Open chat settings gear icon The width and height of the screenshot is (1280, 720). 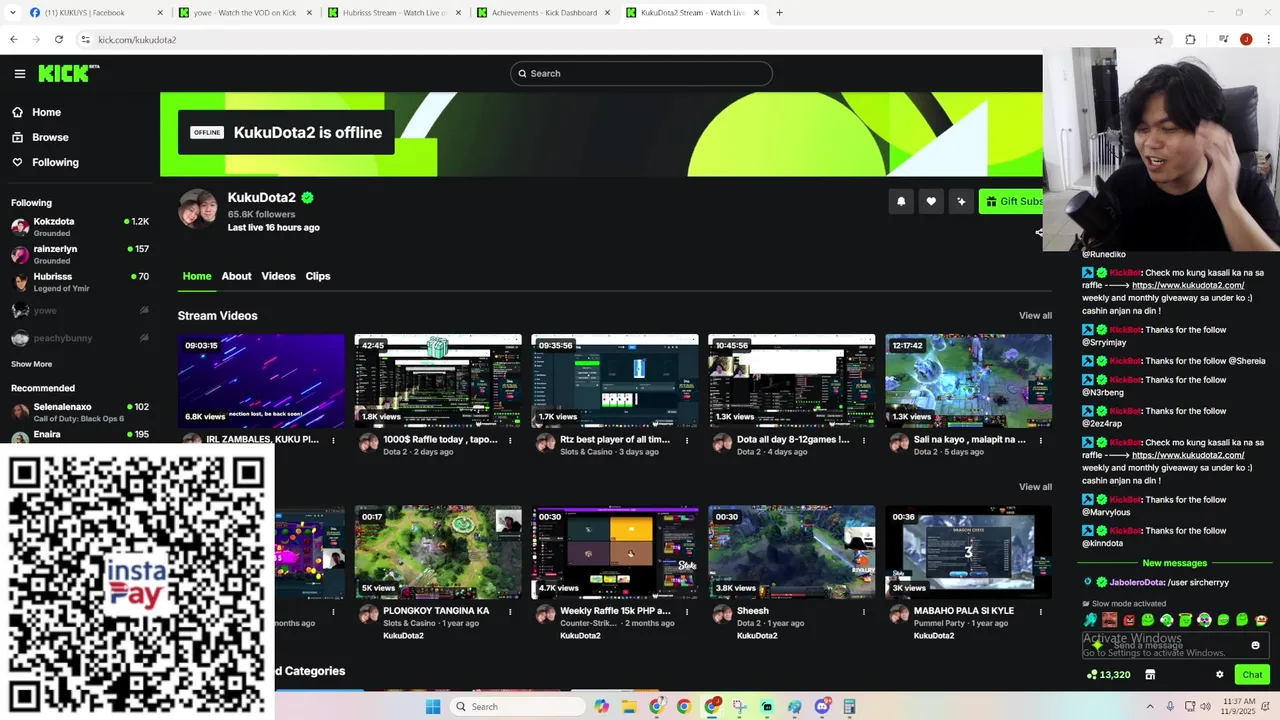click(x=1220, y=675)
